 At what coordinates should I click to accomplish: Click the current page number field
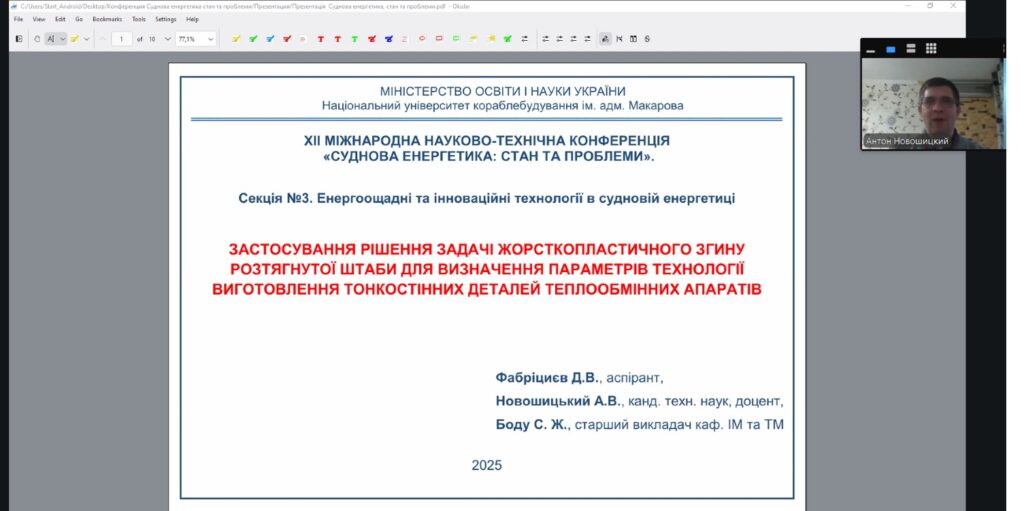(122, 39)
